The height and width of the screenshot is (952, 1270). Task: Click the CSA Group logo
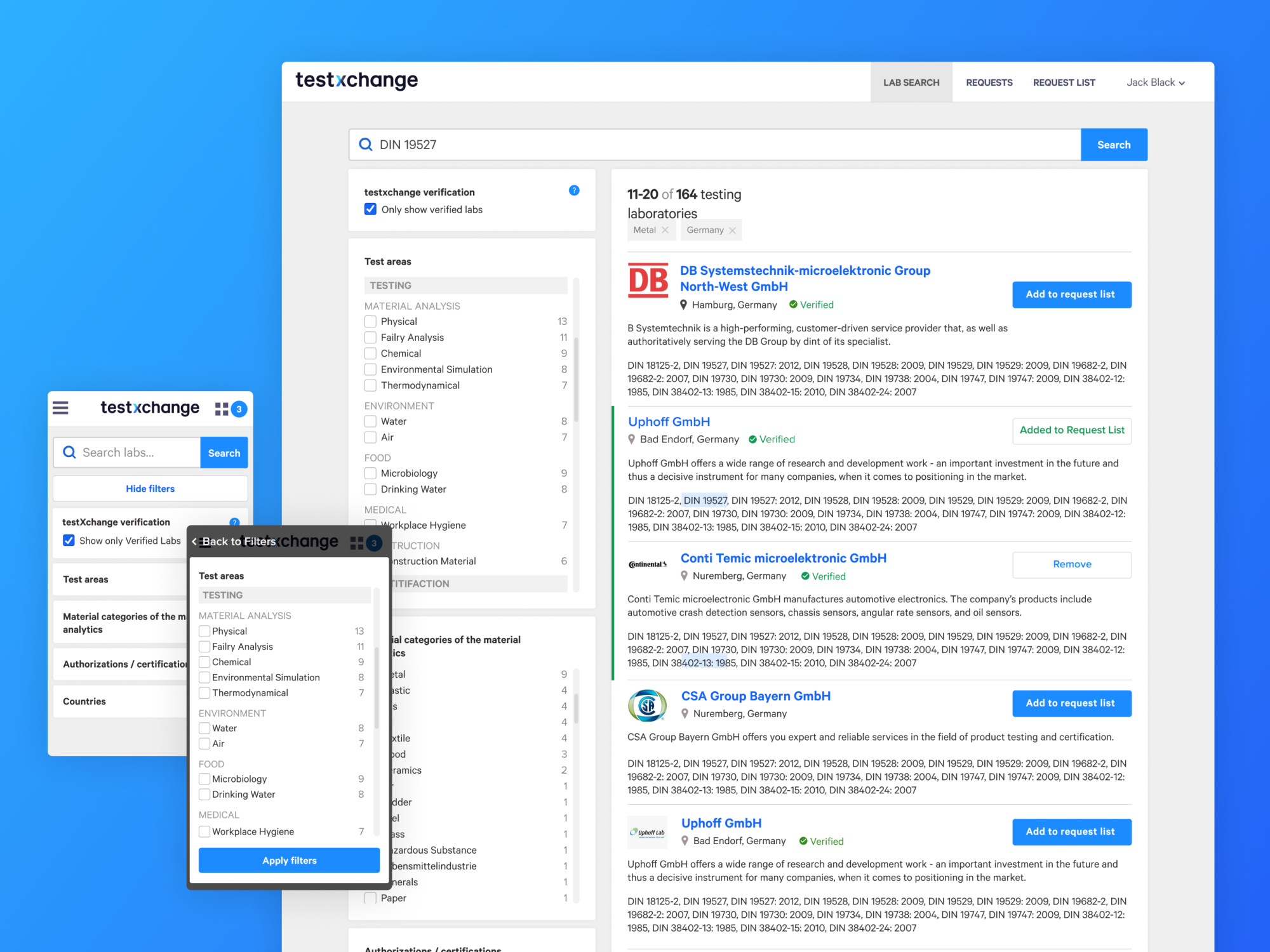click(x=647, y=705)
